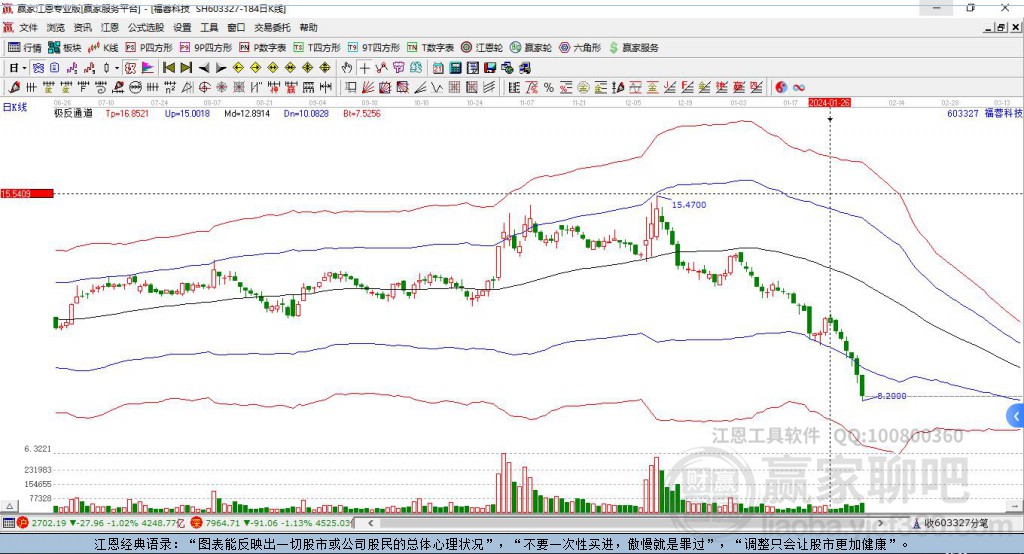
Task: Open the 浏览 menu
Action: click(x=56, y=27)
